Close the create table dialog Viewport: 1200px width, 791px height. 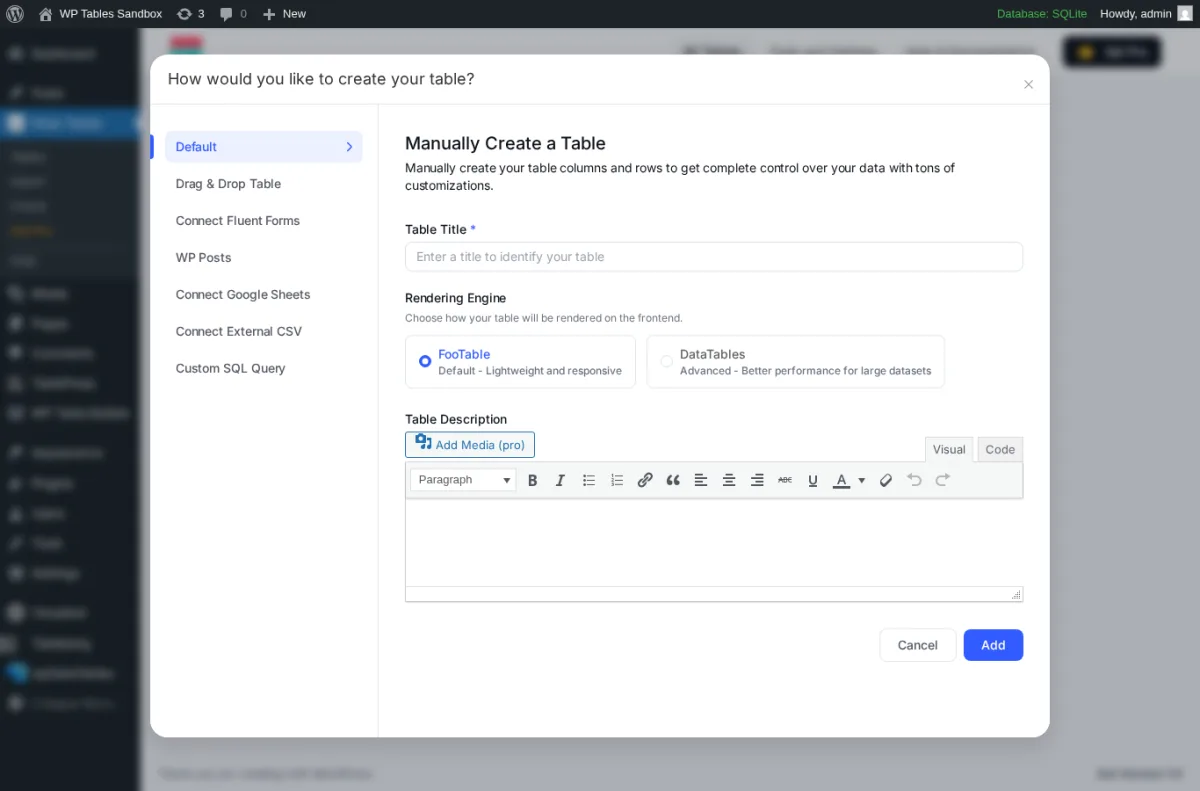click(x=1028, y=85)
